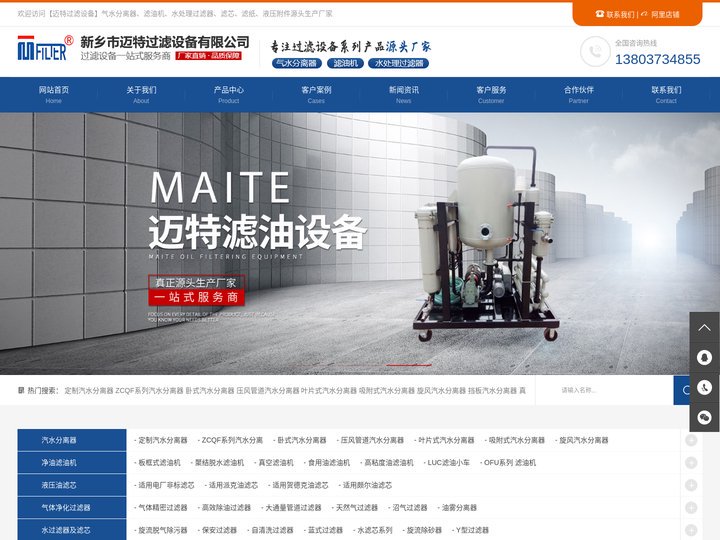
Task: Open 板框式滤油机 product link
Action: tap(159, 462)
